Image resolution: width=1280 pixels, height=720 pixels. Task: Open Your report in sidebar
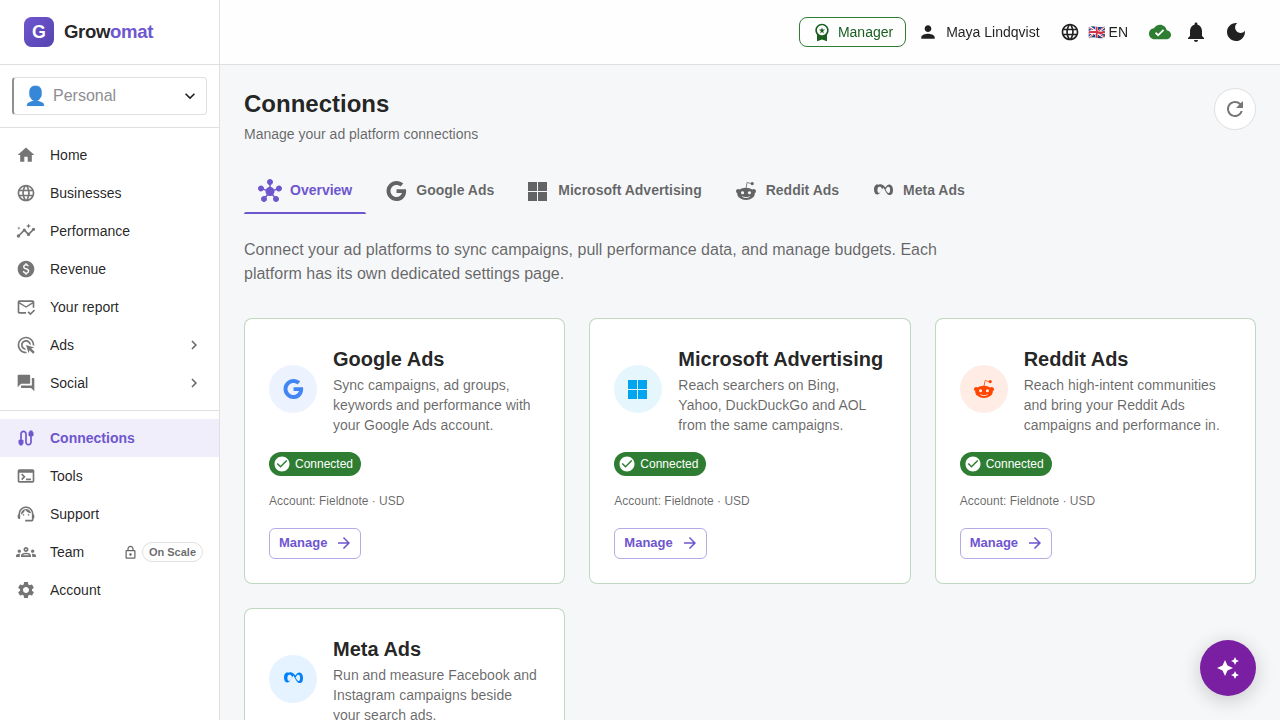[x=110, y=307]
